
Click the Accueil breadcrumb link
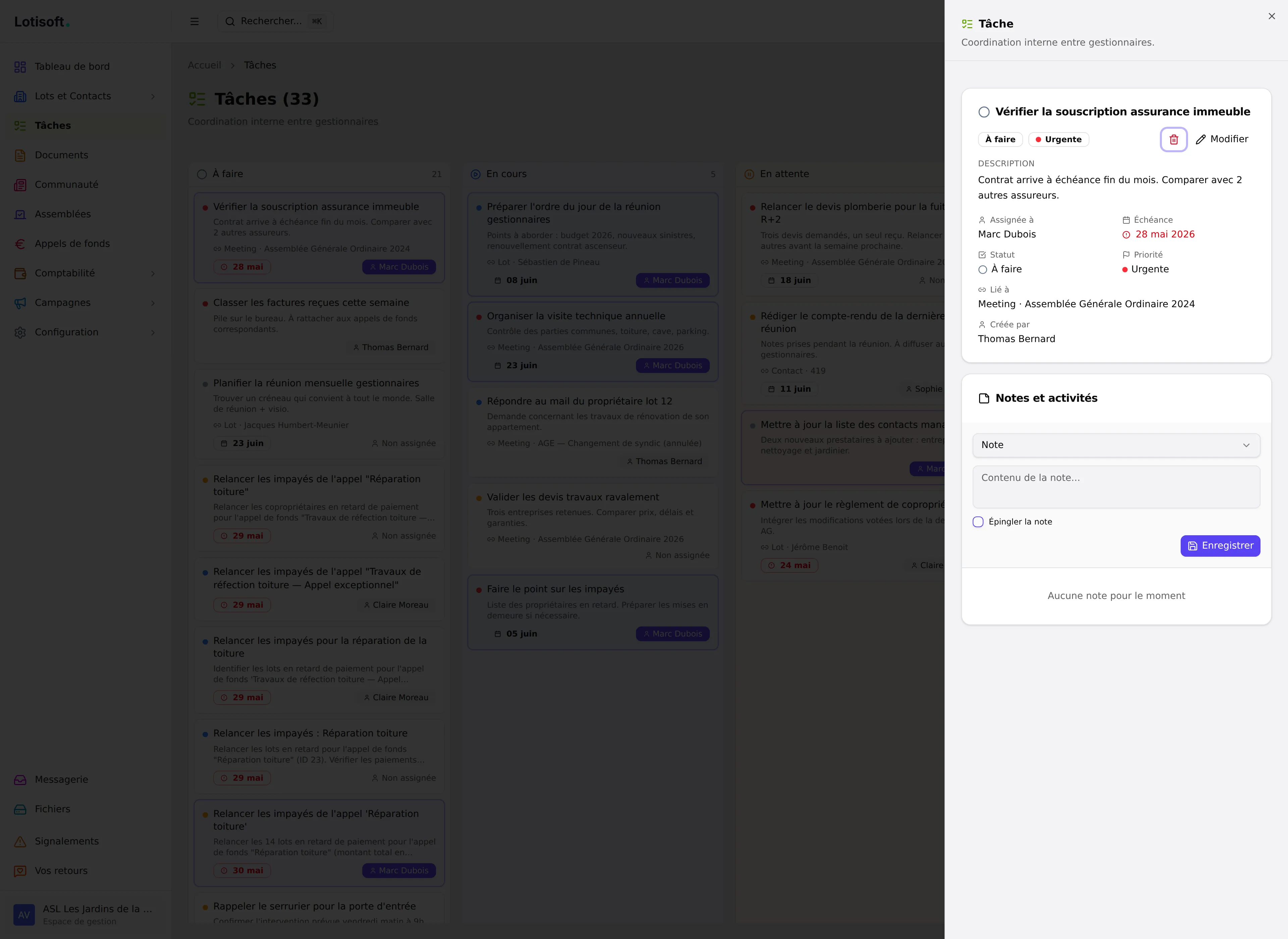tap(204, 65)
